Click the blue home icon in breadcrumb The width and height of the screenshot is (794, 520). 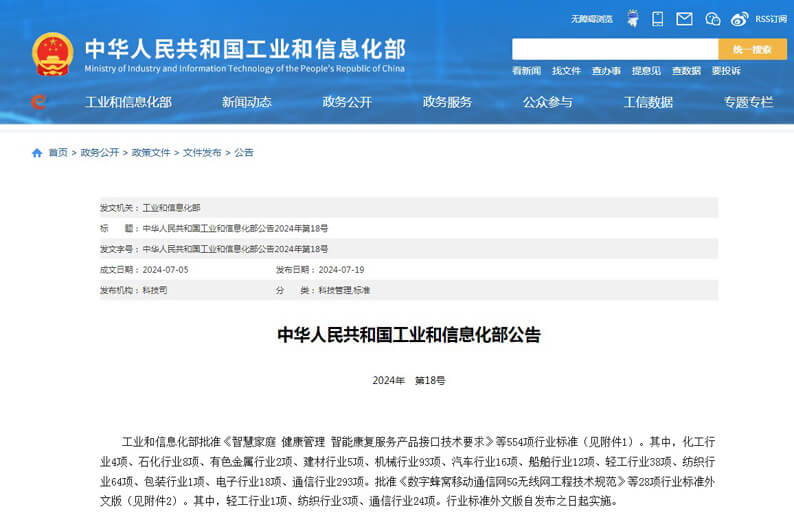[x=37, y=153]
